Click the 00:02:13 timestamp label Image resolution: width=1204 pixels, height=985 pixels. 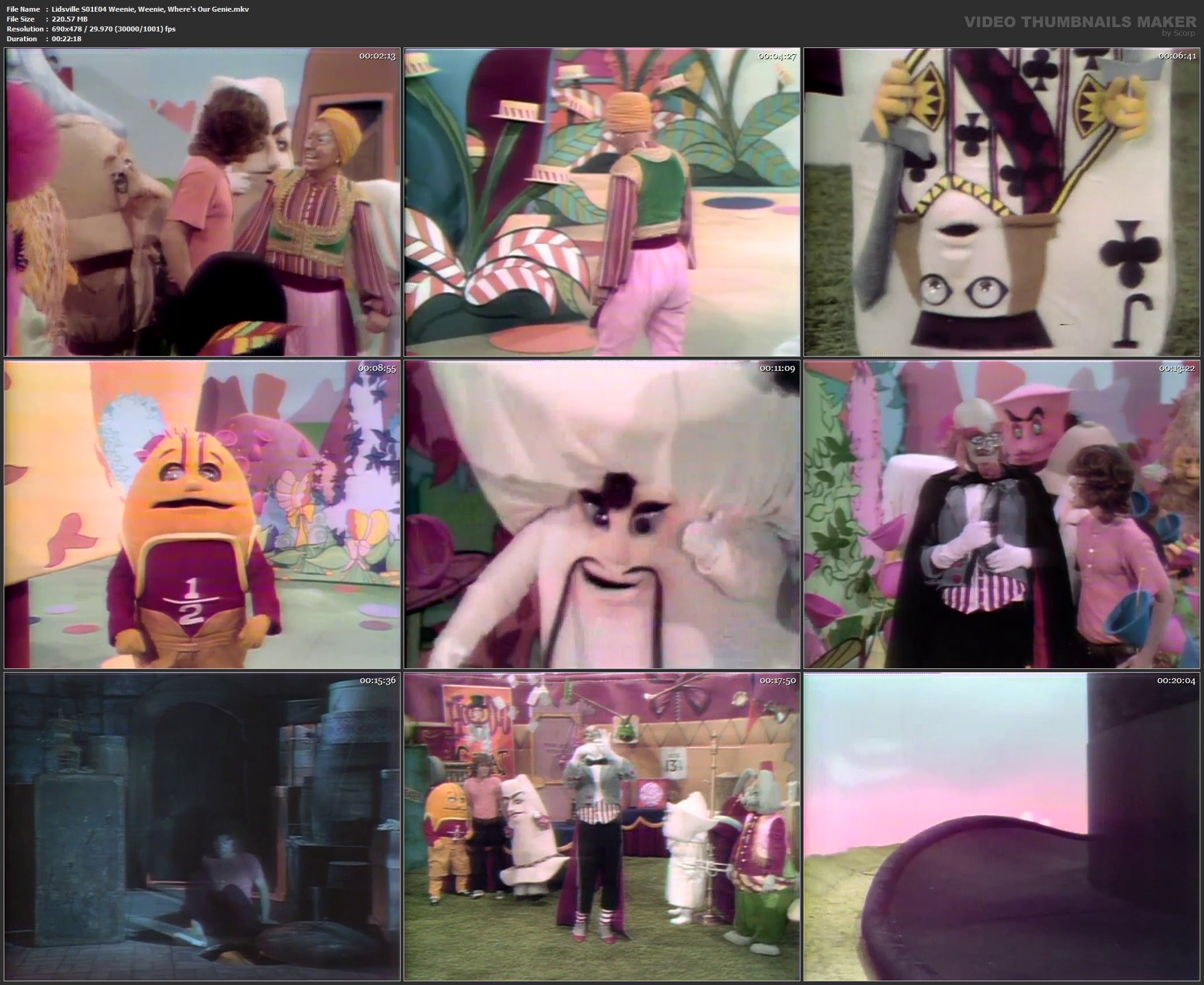coord(377,56)
